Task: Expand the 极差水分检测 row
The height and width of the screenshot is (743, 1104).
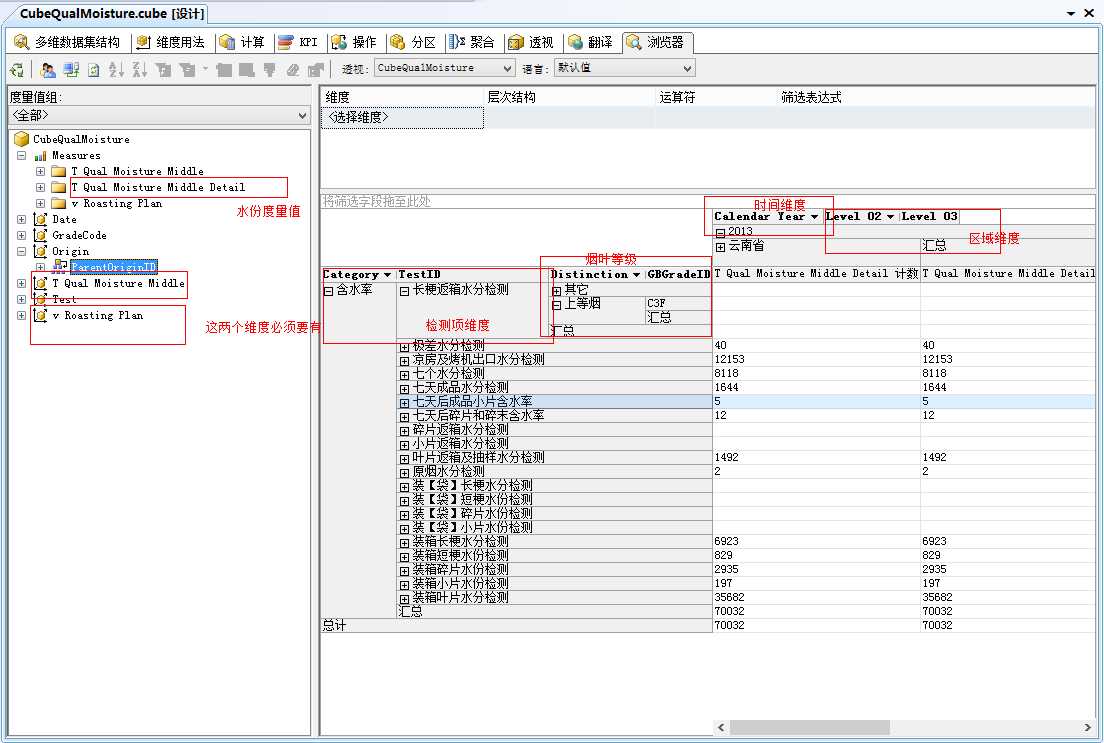Action: [x=404, y=347]
